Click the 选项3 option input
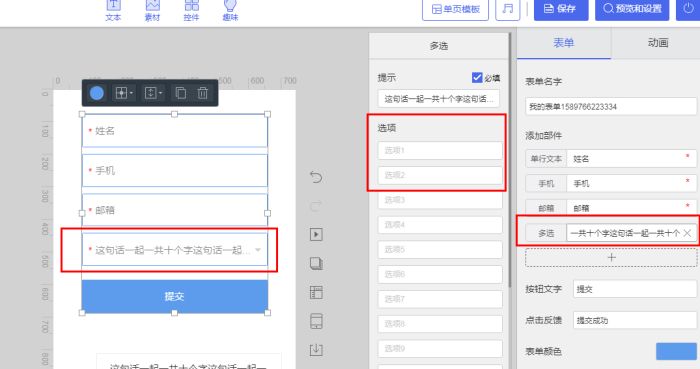 [x=440, y=200]
